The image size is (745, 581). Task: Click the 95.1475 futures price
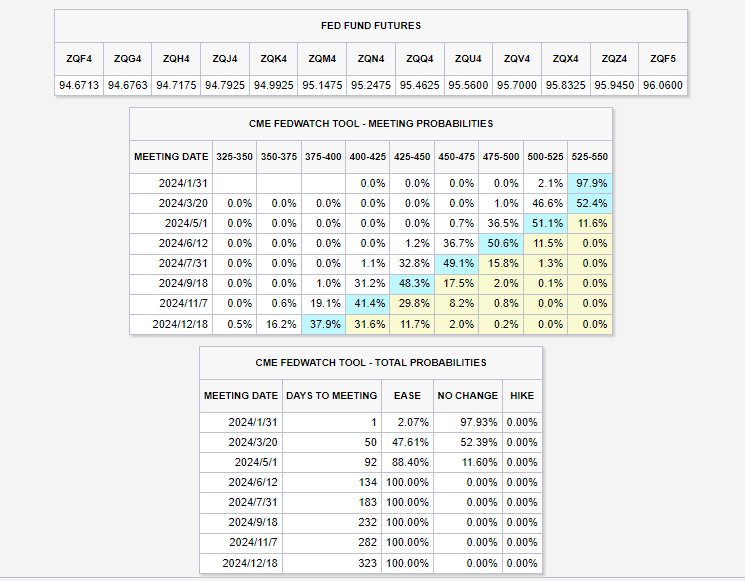[x=322, y=86]
